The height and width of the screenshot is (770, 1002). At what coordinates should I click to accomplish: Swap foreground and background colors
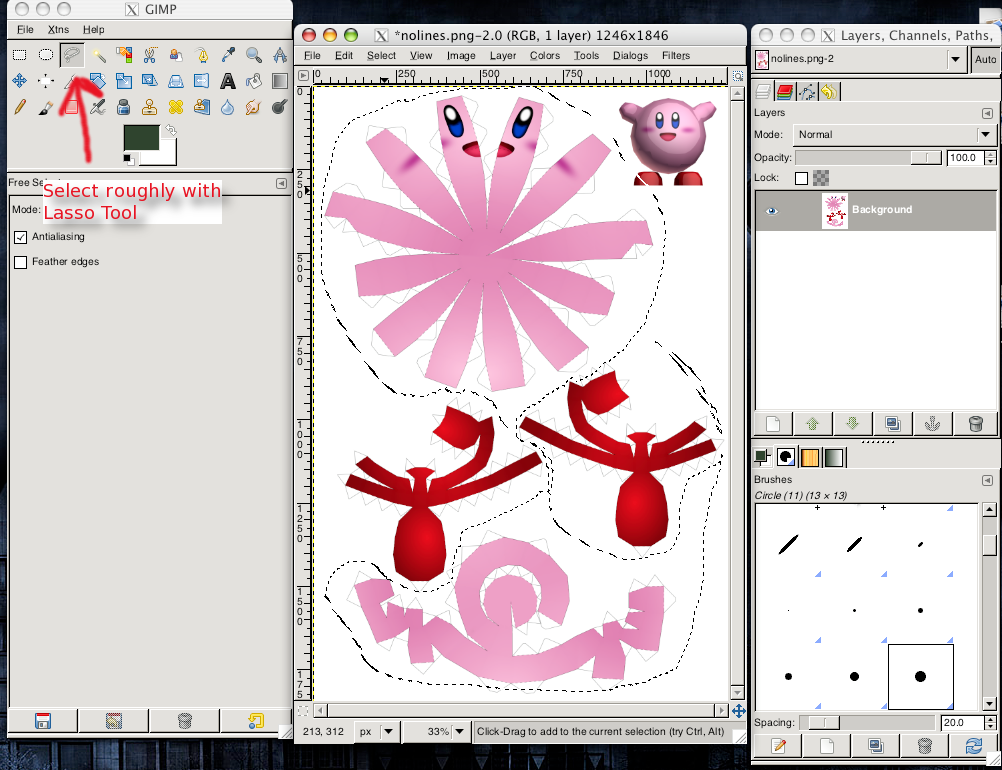pos(171,130)
